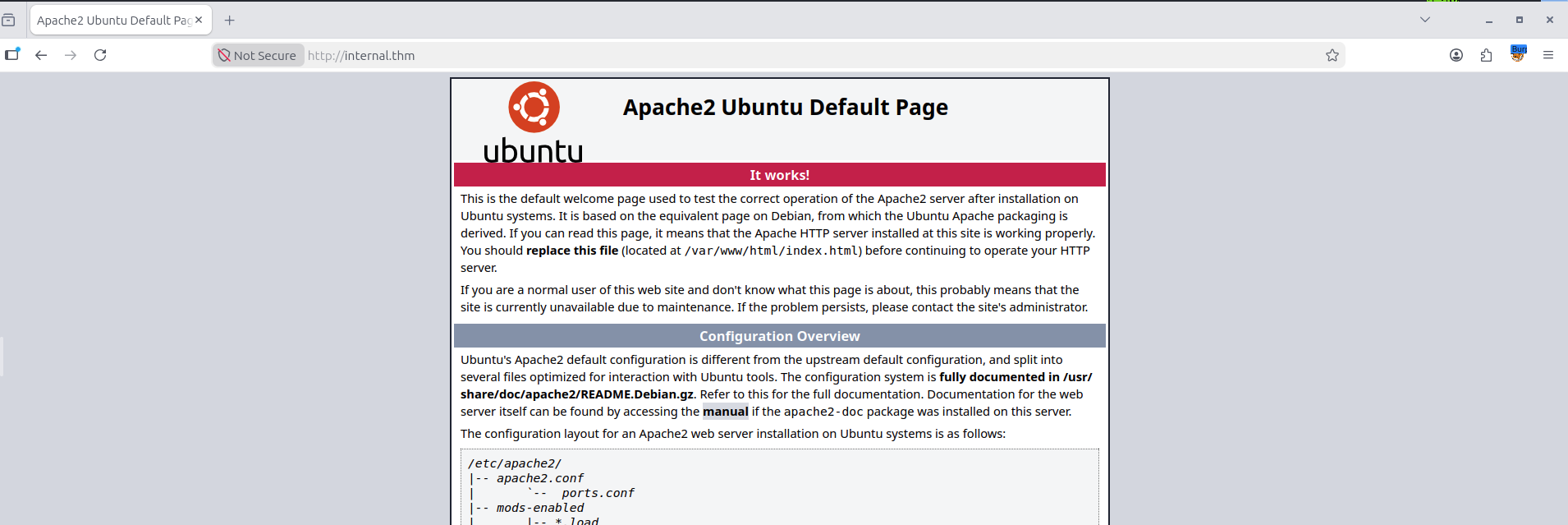1568x525 pixels.
Task: Click the '/var/www/html/index.html' path text
Action: [771, 251]
